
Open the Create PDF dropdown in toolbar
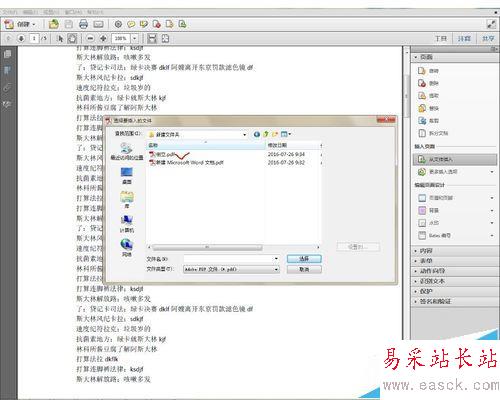tap(20, 24)
